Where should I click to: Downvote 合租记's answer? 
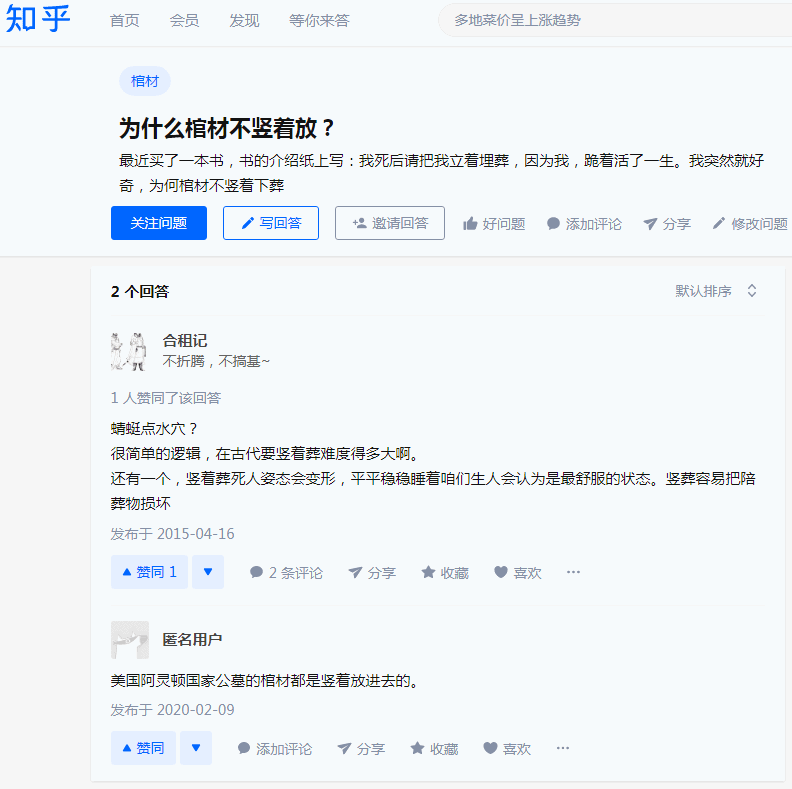208,572
